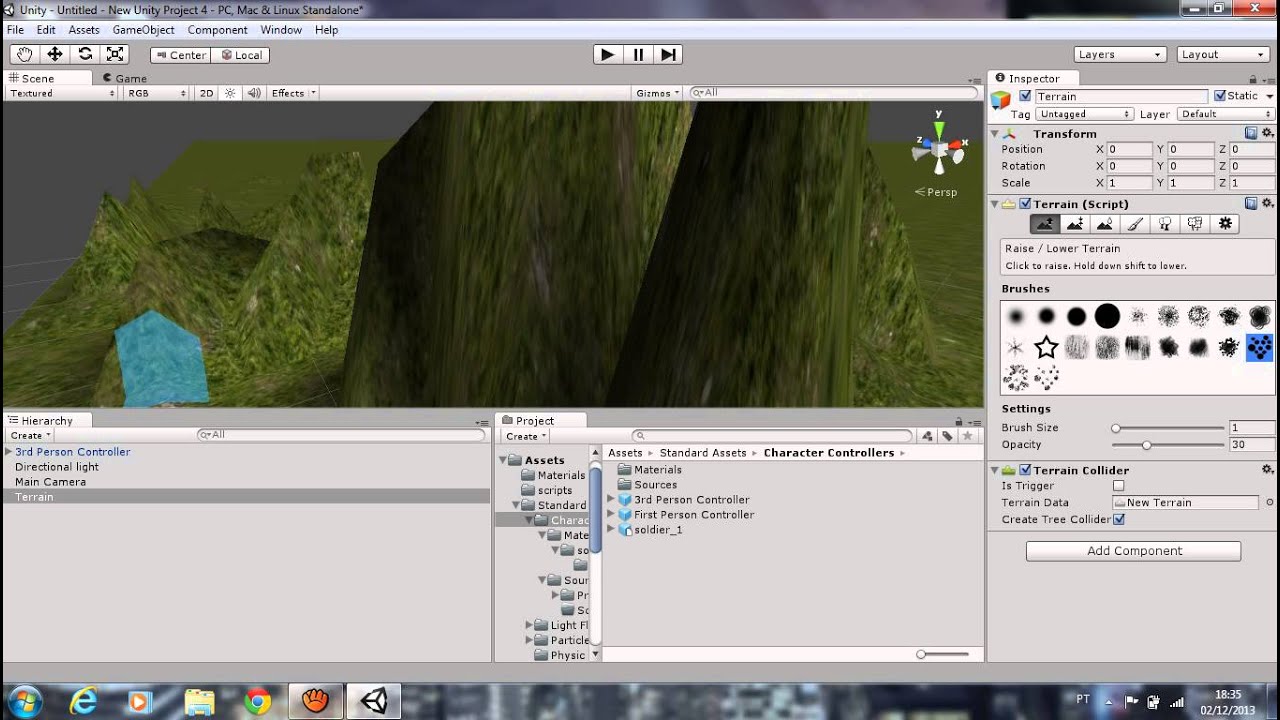1280x720 pixels.
Task: Select the Rotate tool in toolbar
Action: tap(85, 55)
